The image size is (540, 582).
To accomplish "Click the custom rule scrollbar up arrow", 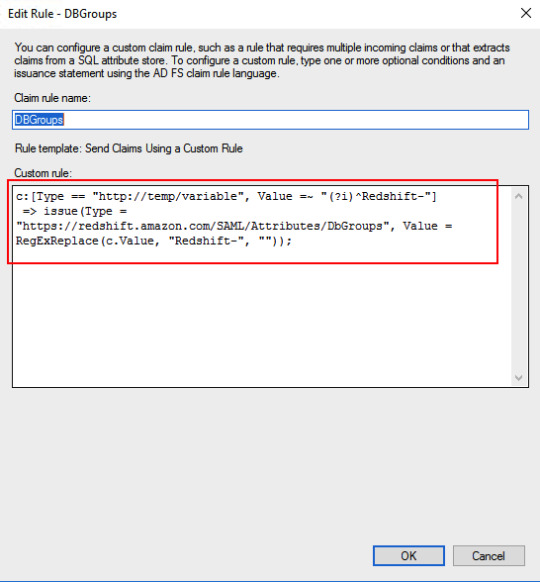I will (519, 196).
